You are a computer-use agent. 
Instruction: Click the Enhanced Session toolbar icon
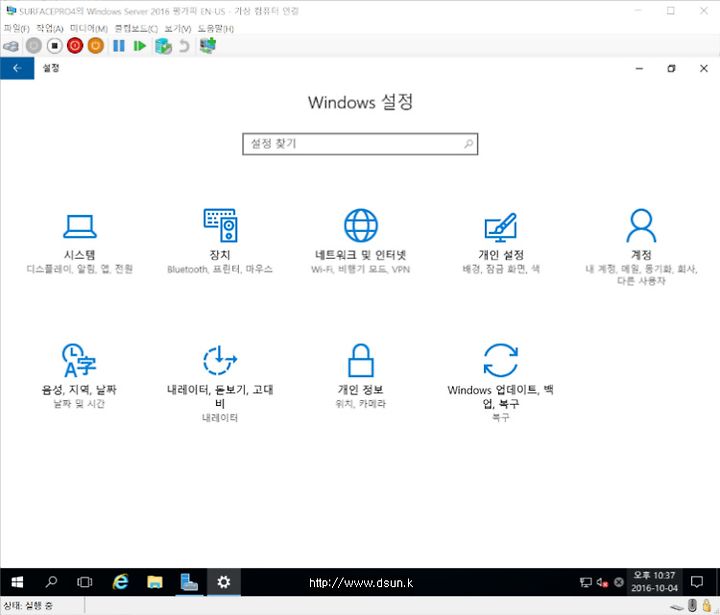[208, 45]
